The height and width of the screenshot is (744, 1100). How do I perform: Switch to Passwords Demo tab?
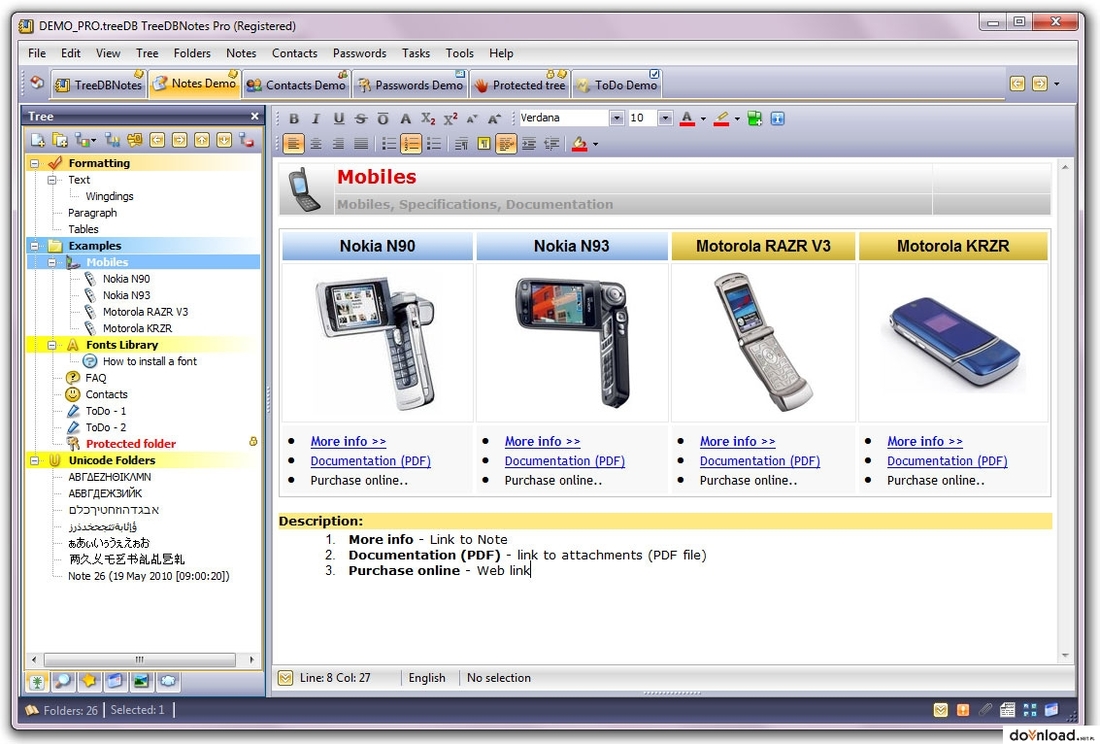pos(410,85)
